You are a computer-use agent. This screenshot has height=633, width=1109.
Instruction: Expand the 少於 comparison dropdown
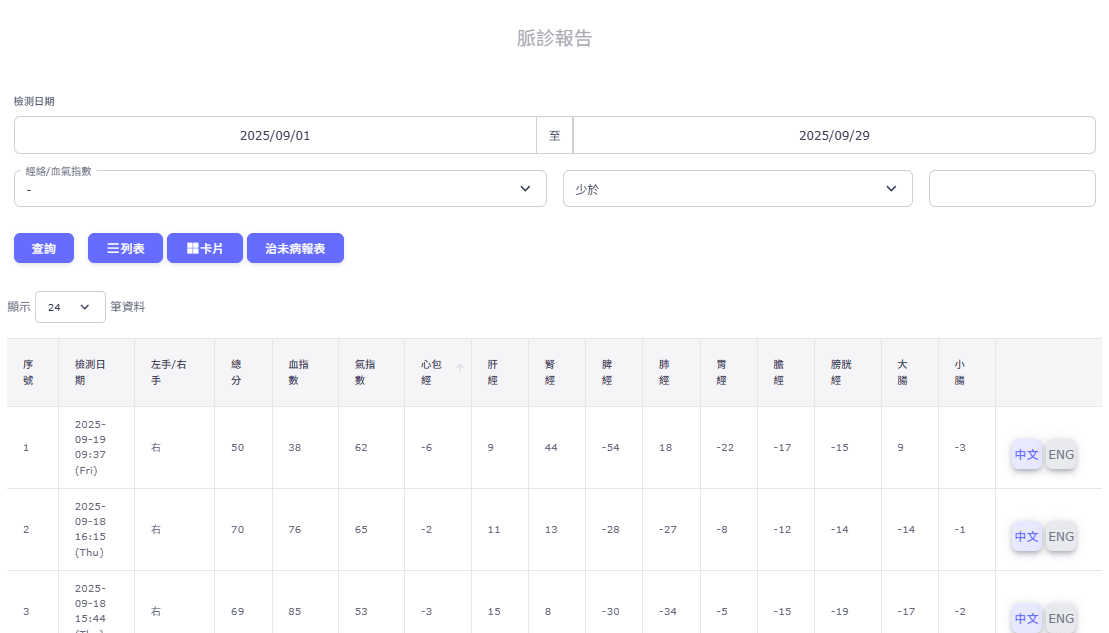[737, 189]
